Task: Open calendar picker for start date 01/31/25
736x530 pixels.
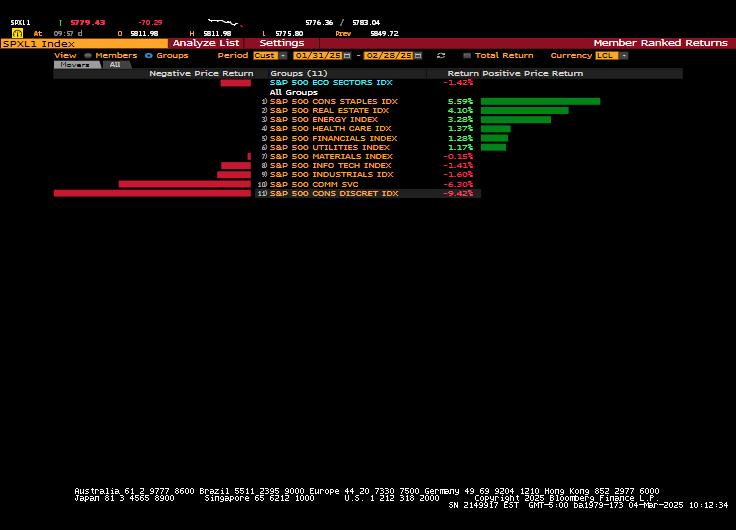Action: 347,55
